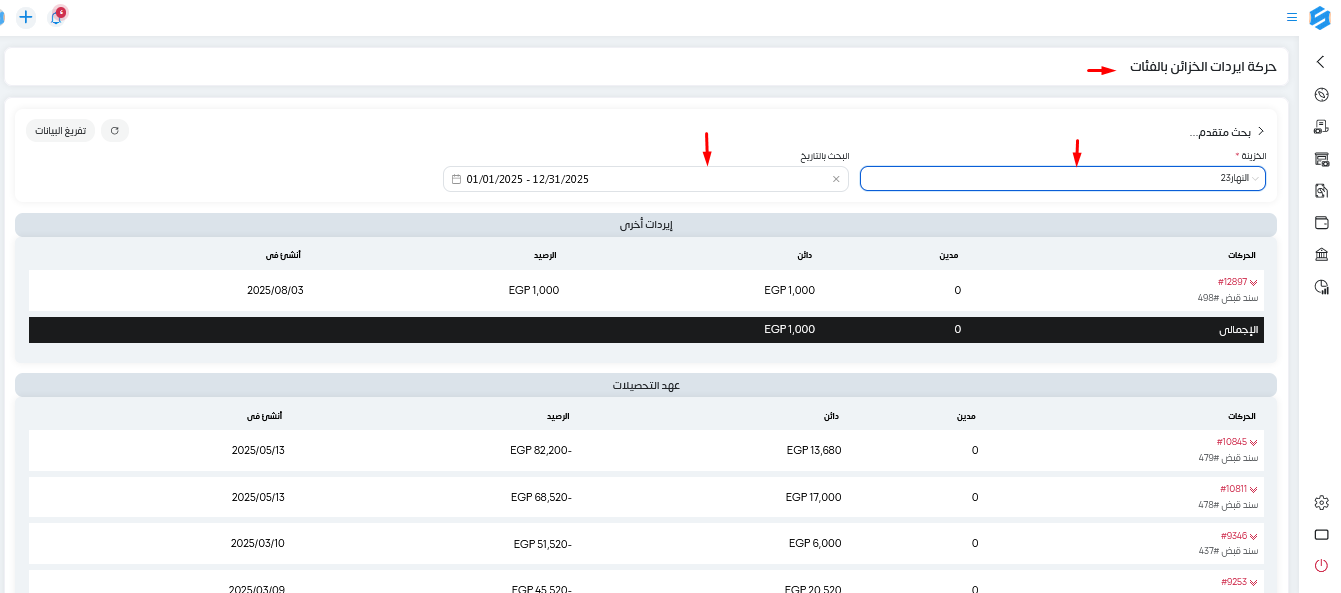
Task: Open settings gear in sidebar
Action: click(1321, 502)
